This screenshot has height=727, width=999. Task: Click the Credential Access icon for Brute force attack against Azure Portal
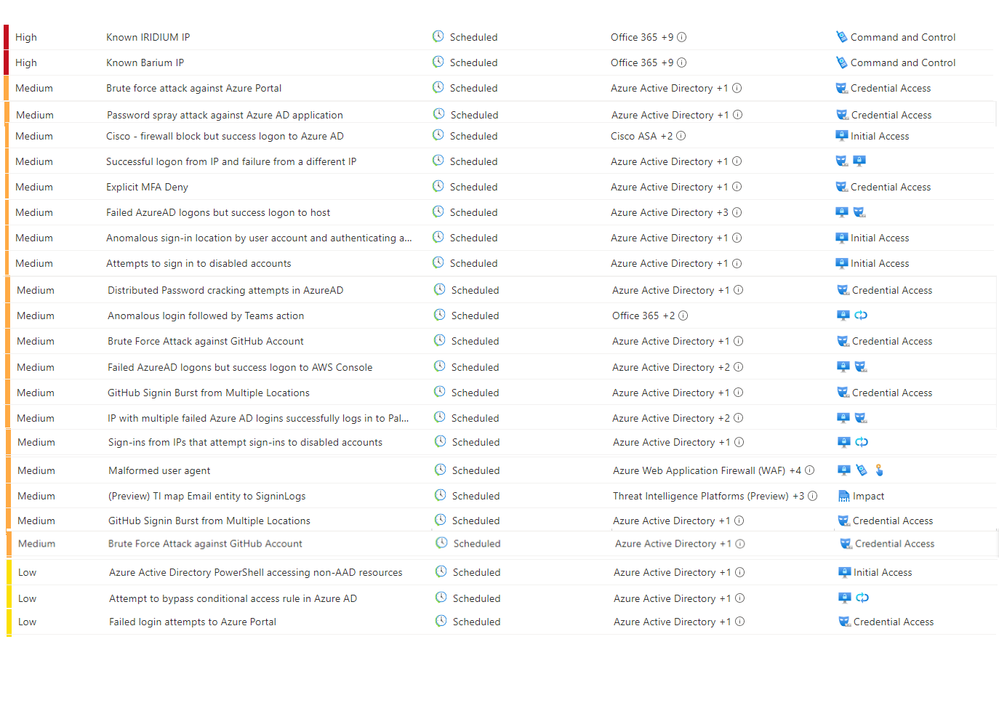[x=842, y=88]
